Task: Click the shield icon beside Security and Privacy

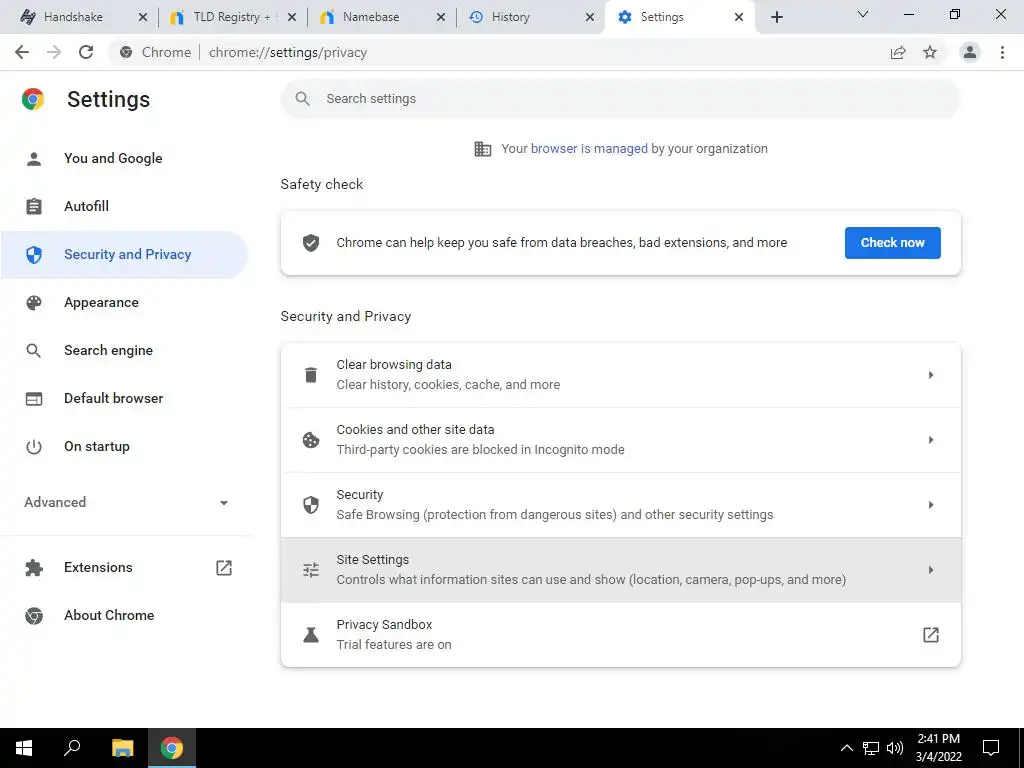Action: [x=34, y=255]
